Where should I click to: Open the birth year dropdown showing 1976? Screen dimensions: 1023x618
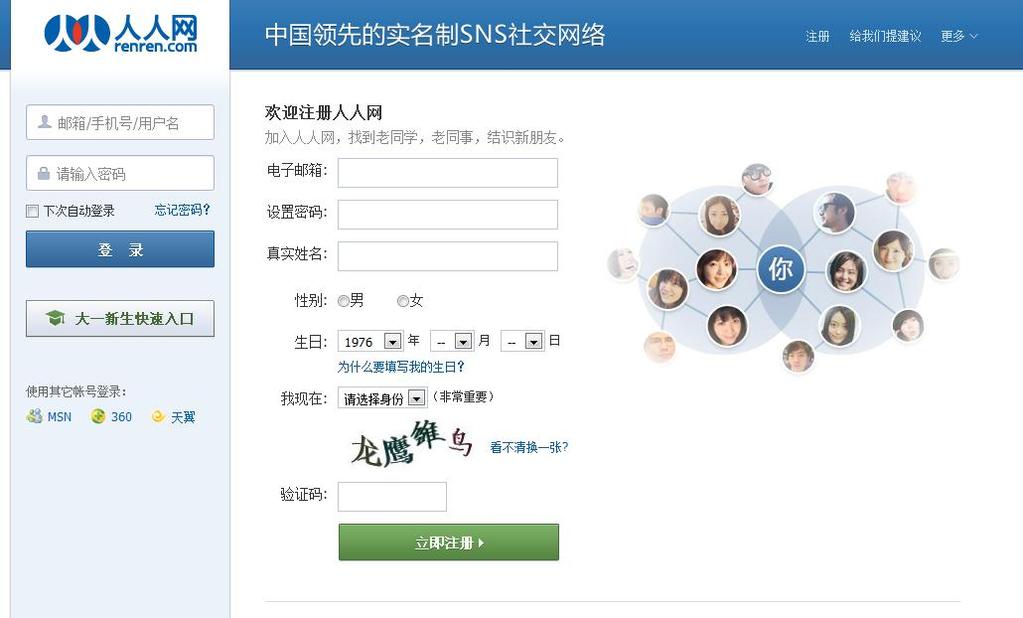click(x=371, y=341)
